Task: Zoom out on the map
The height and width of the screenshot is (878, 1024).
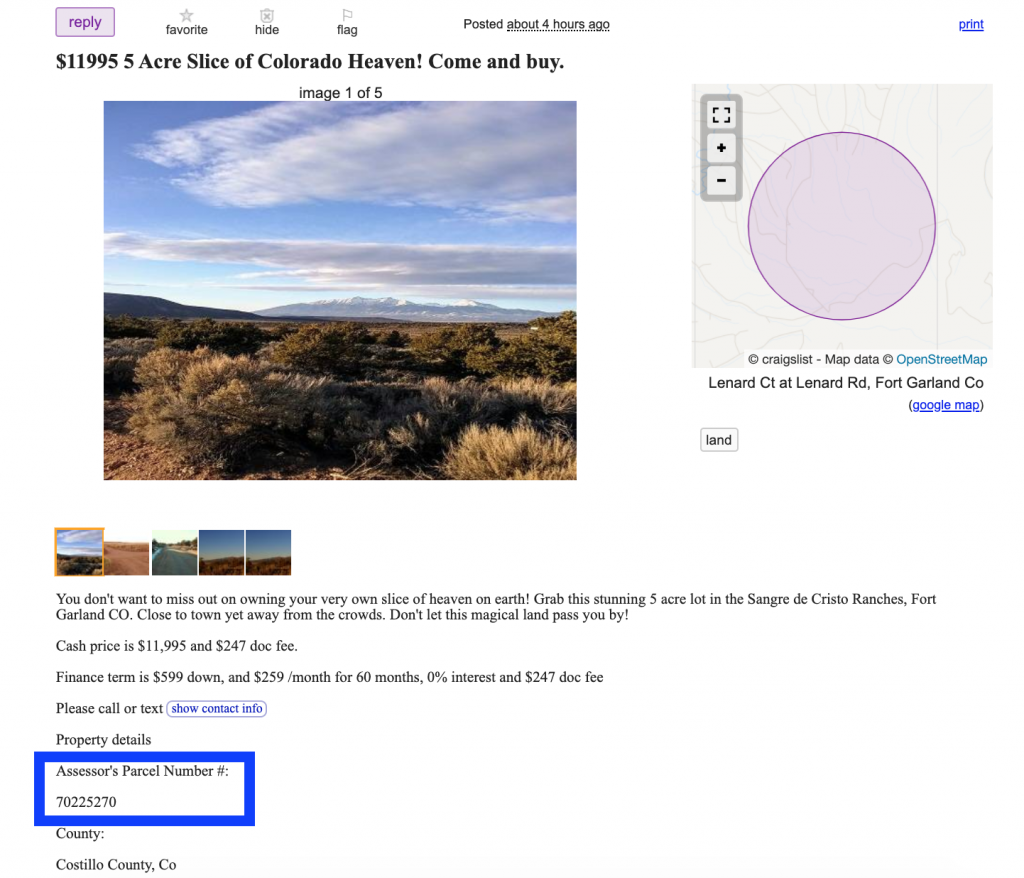Action: click(x=721, y=180)
